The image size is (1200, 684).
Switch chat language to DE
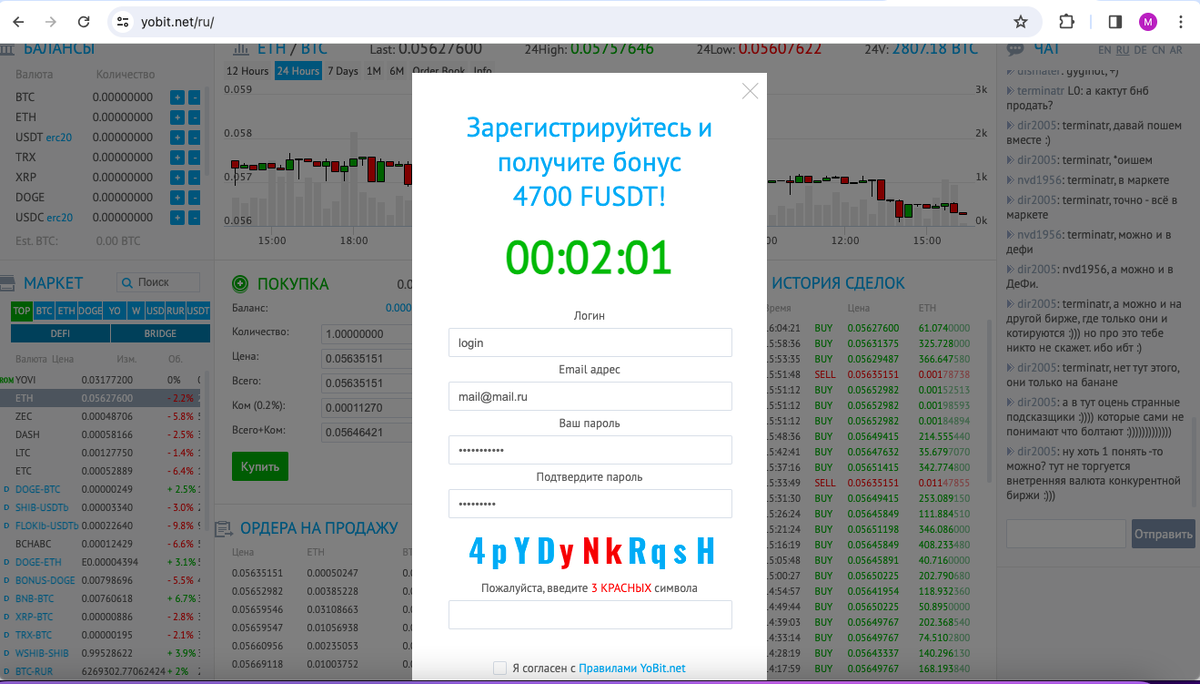[1141, 50]
